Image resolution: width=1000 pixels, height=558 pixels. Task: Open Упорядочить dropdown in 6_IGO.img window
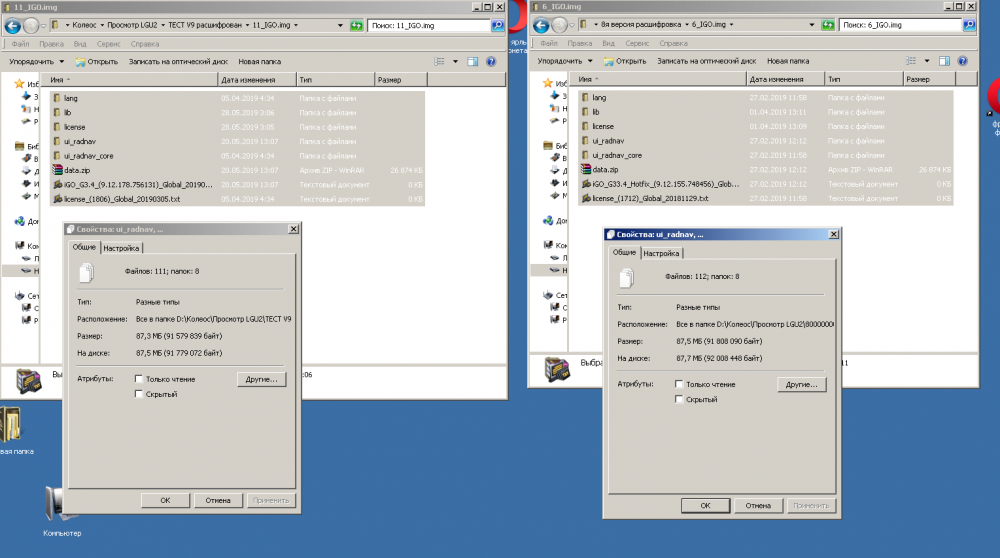point(565,61)
